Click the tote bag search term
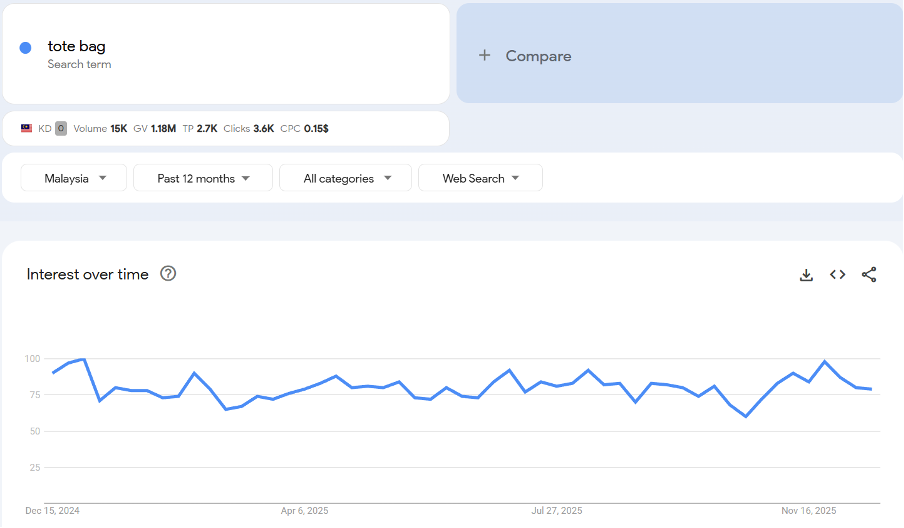Viewport: 904px width, 528px height. point(76,46)
